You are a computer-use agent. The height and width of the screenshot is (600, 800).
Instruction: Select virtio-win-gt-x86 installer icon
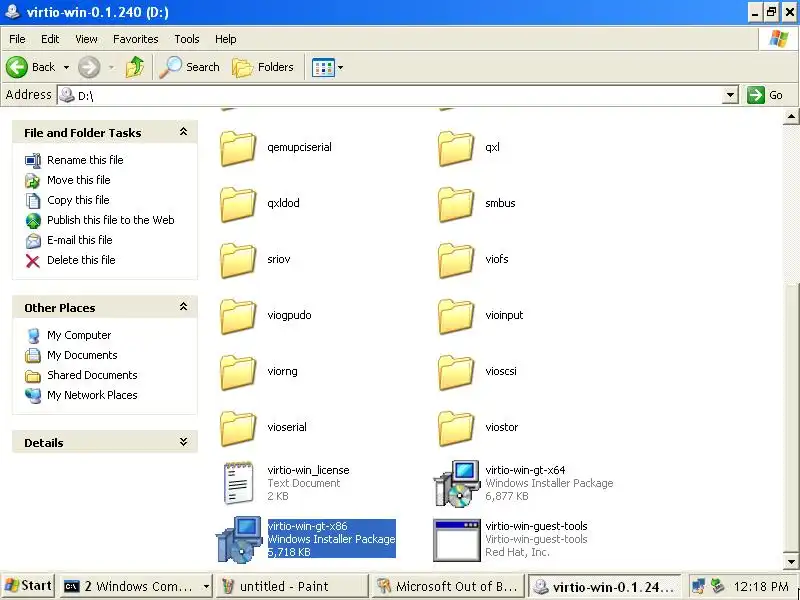(239, 539)
